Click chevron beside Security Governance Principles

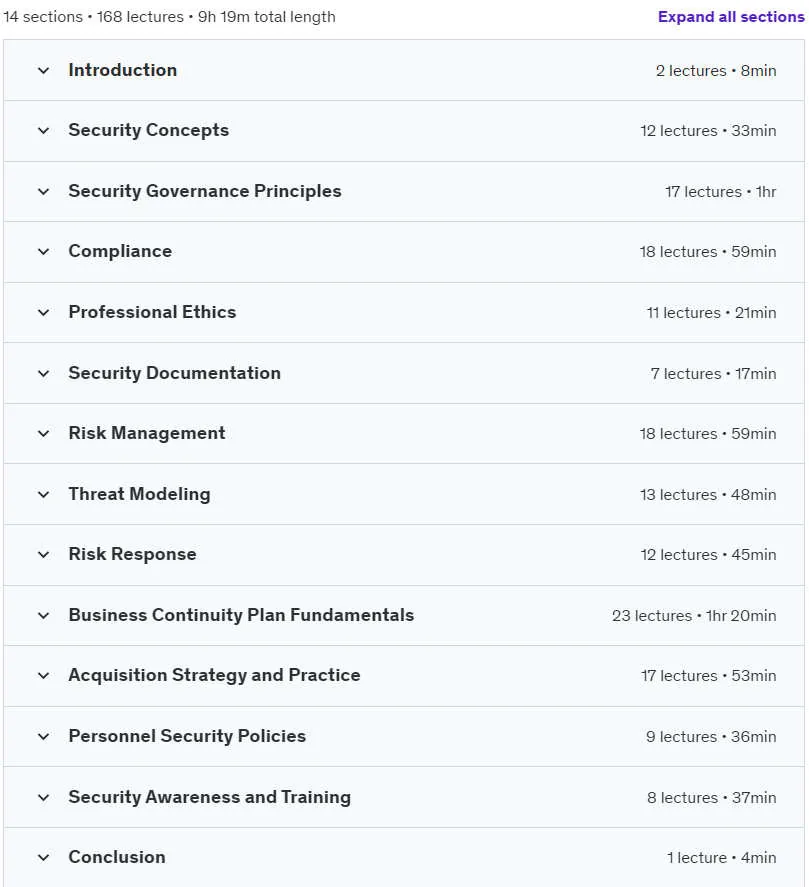click(44, 192)
